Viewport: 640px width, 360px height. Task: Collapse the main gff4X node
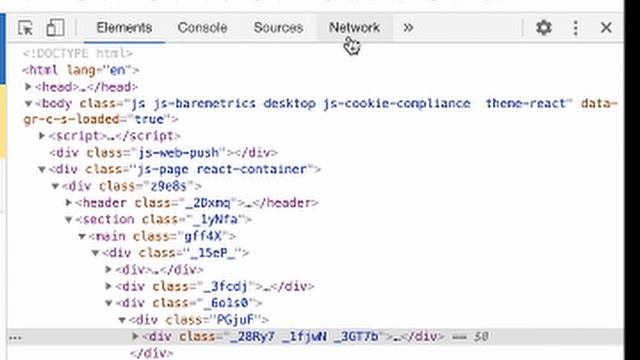click(82, 236)
